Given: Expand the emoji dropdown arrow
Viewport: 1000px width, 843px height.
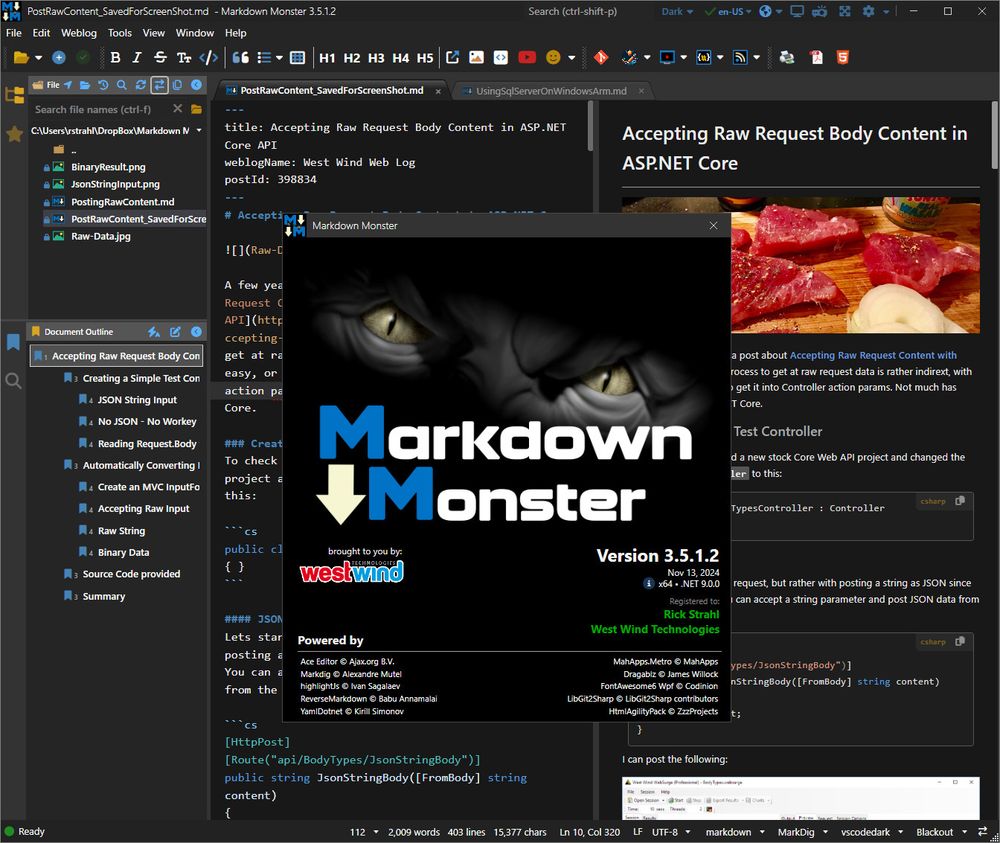Looking at the screenshot, I should coord(571,58).
